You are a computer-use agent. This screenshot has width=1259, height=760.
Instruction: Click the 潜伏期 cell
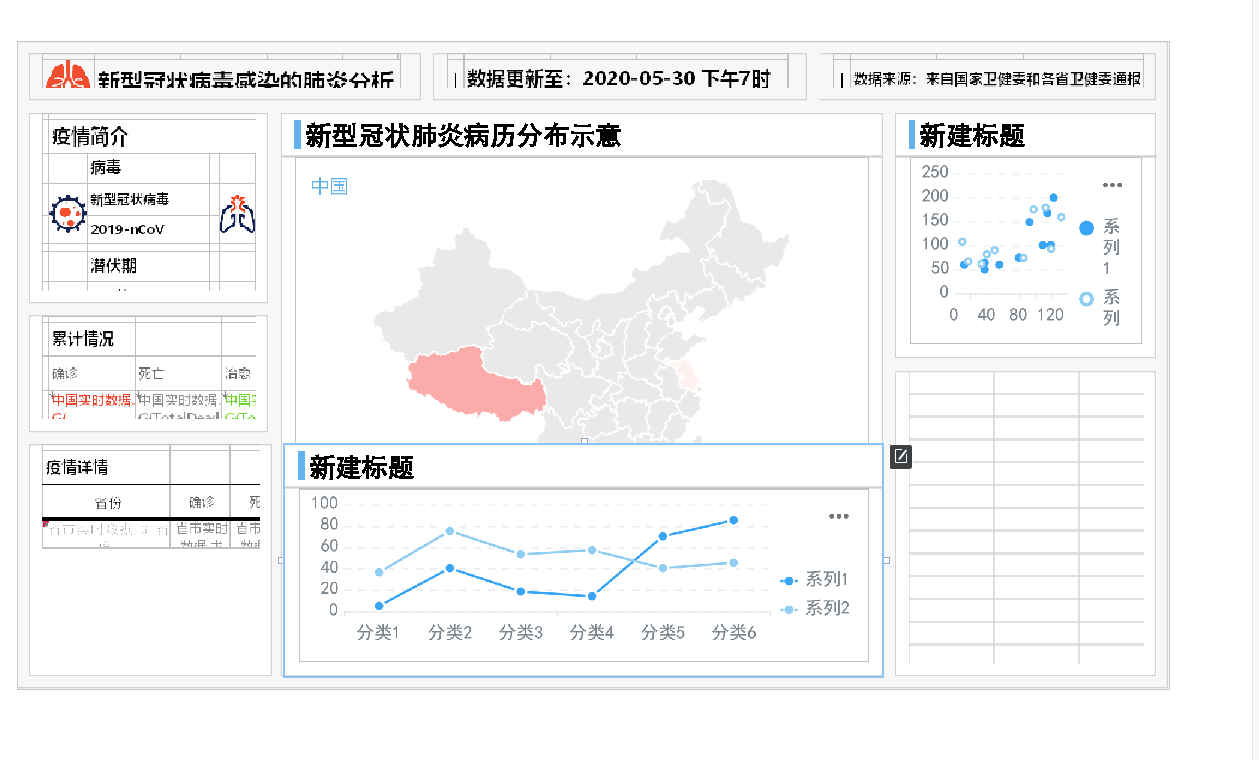click(x=149, y=265)
